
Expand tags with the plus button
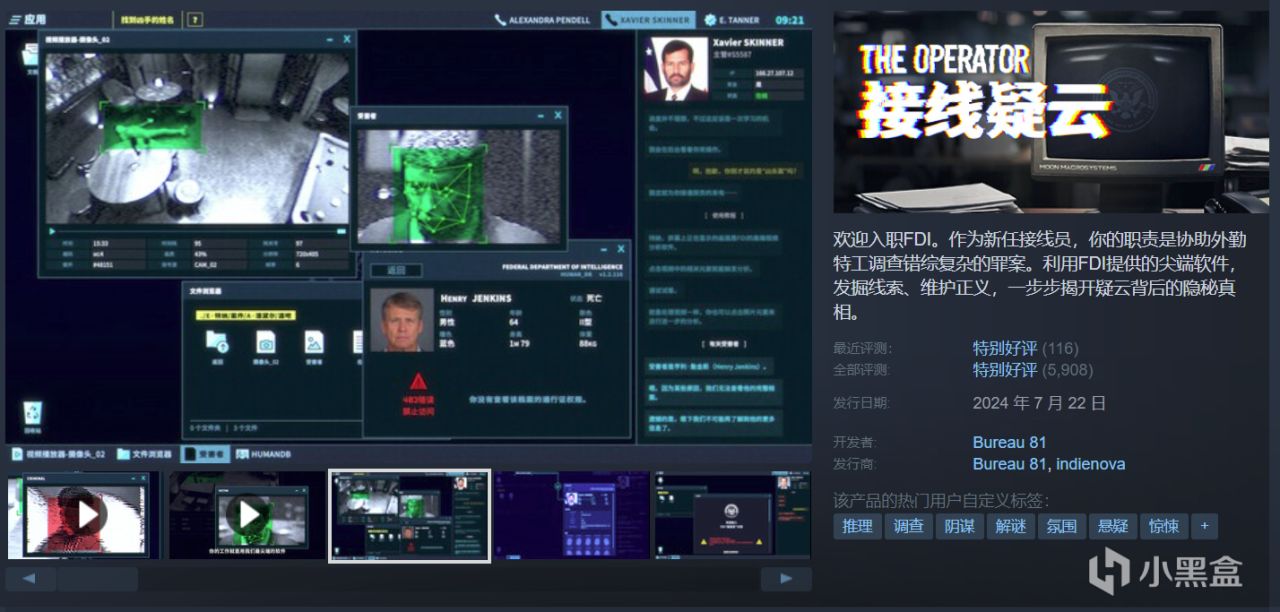coord(1205,526)
